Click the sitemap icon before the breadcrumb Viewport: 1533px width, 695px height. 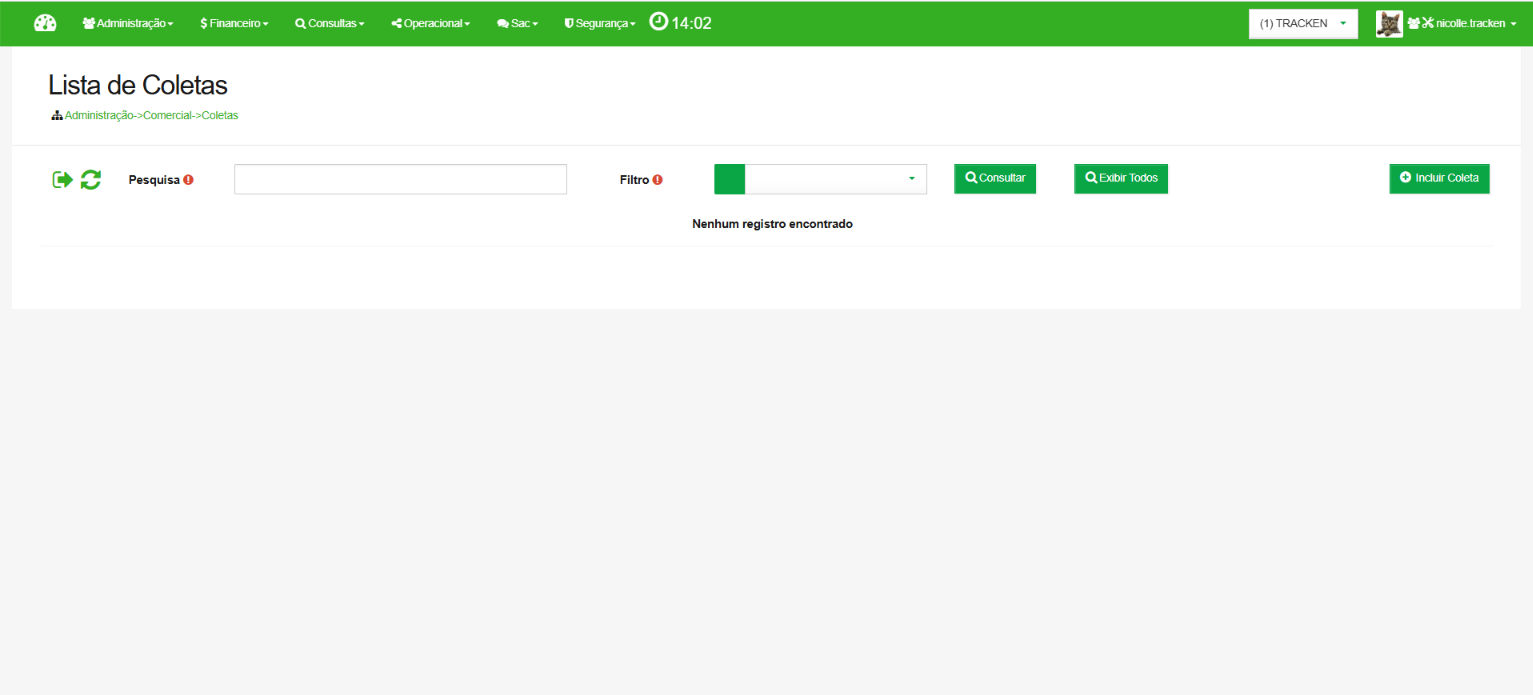pos(57,116)
